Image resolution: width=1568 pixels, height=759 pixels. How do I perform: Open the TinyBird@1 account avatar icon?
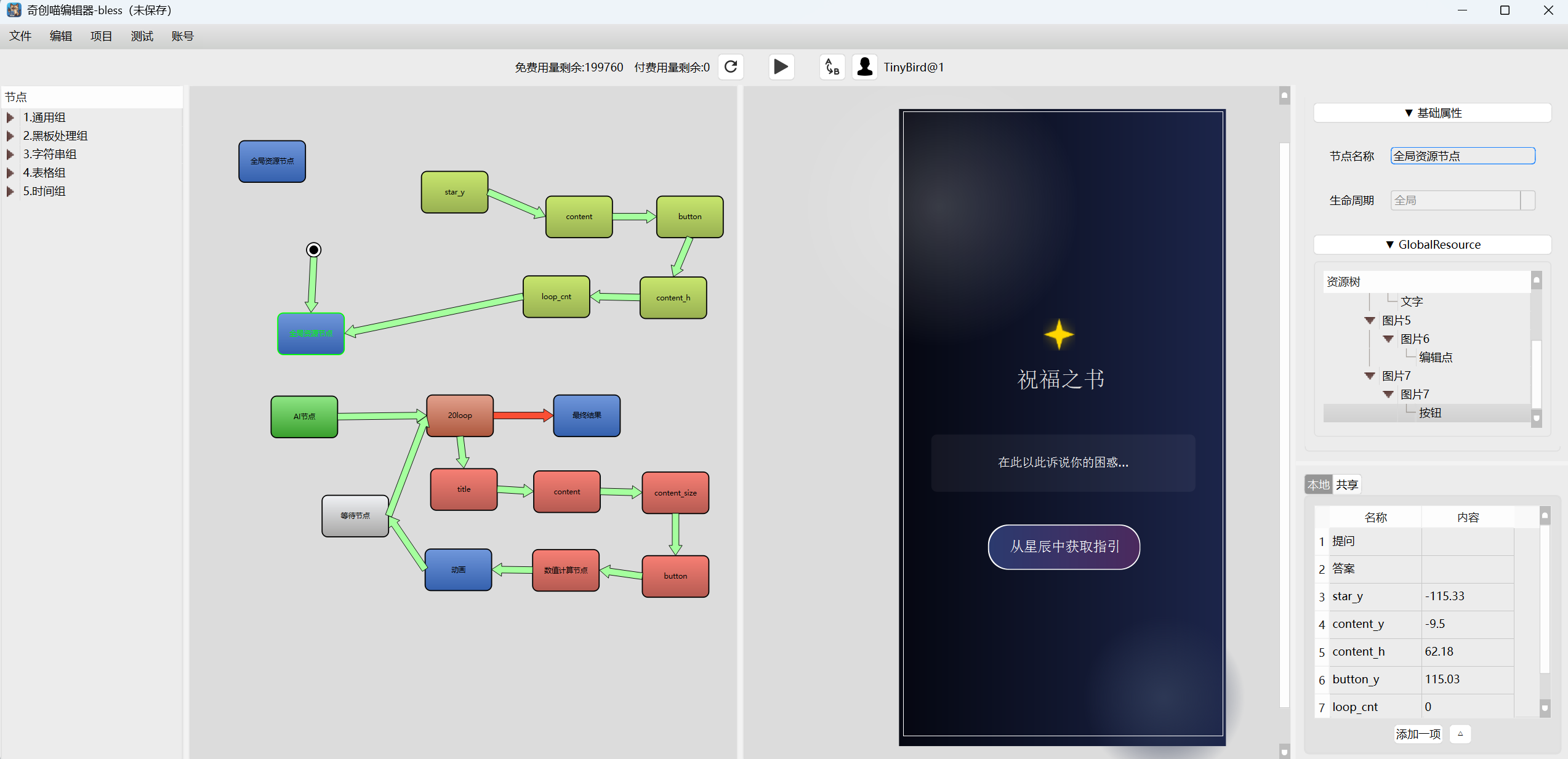pyautogui.click(x=864, y=67)
